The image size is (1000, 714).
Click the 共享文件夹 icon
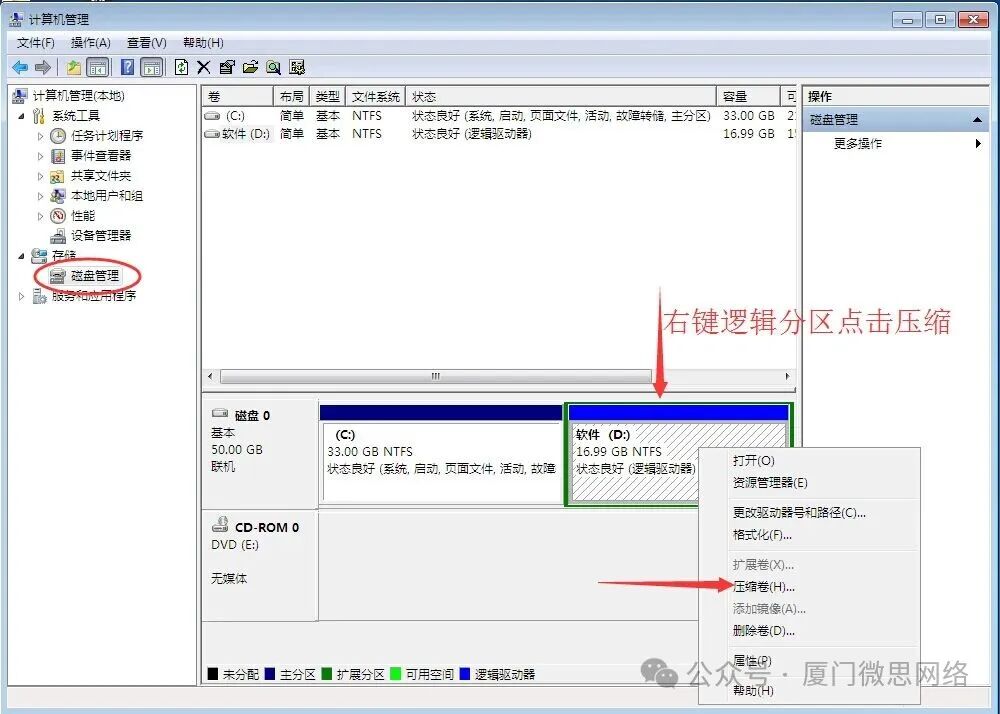point(58,176)
